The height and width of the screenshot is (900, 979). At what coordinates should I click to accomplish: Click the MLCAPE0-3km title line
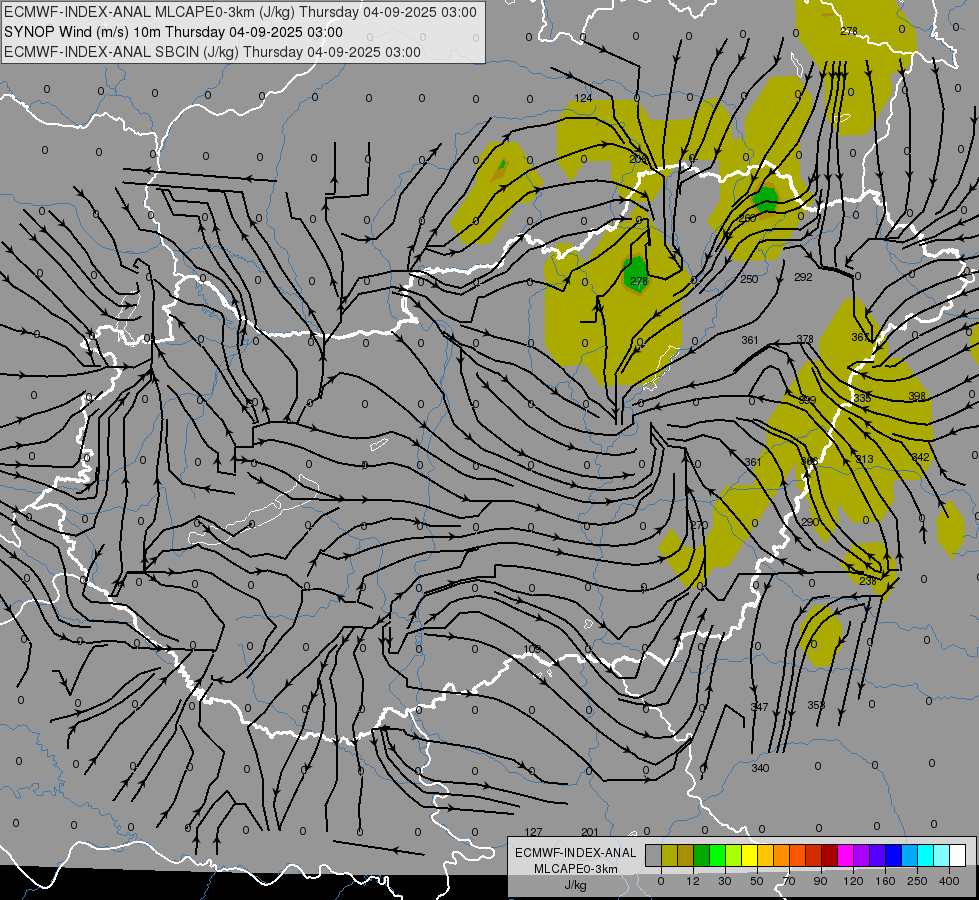pyautogui.click(x=240, y=12)
